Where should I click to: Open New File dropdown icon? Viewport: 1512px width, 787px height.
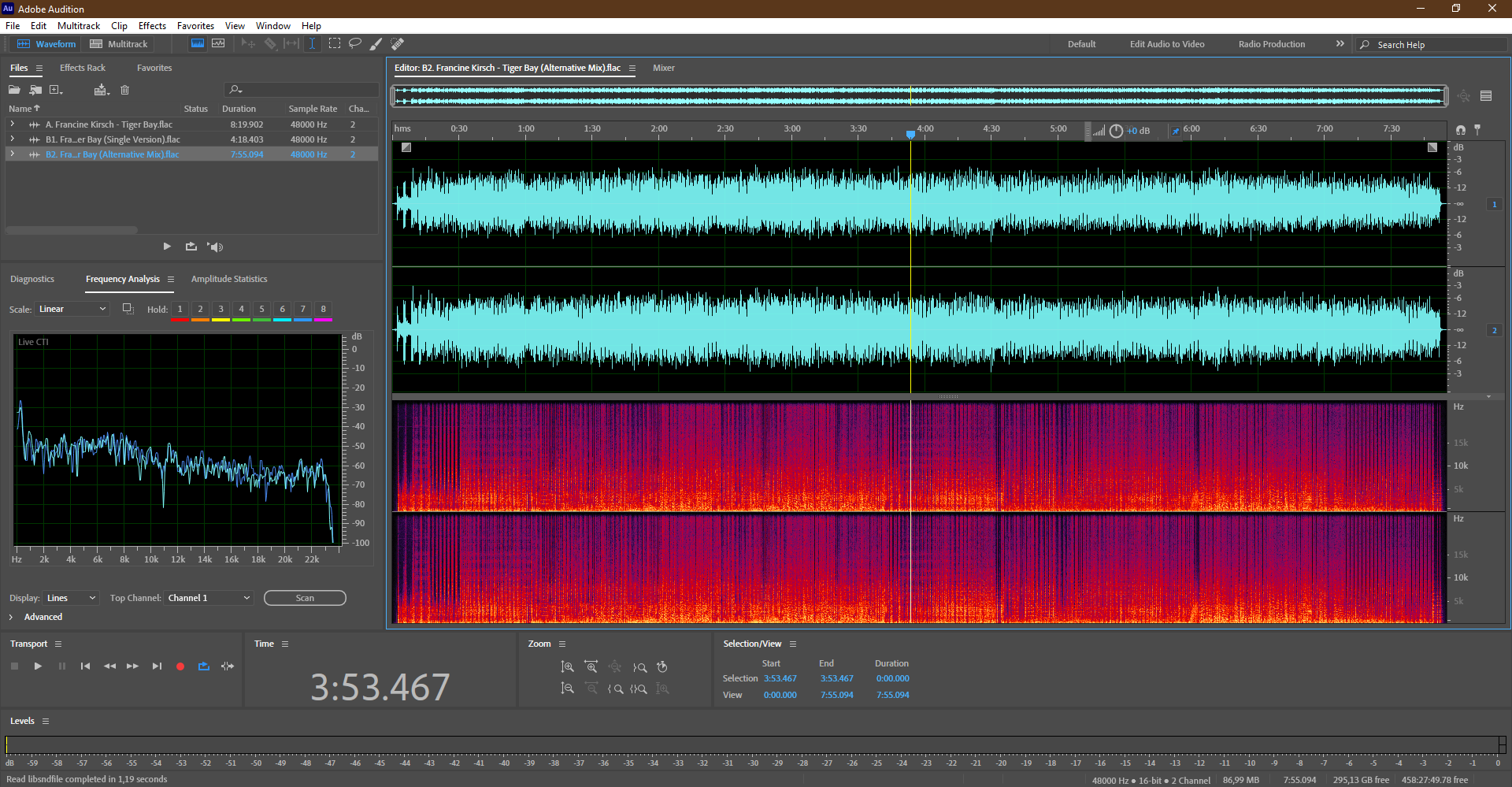click(x=56, y=90)
